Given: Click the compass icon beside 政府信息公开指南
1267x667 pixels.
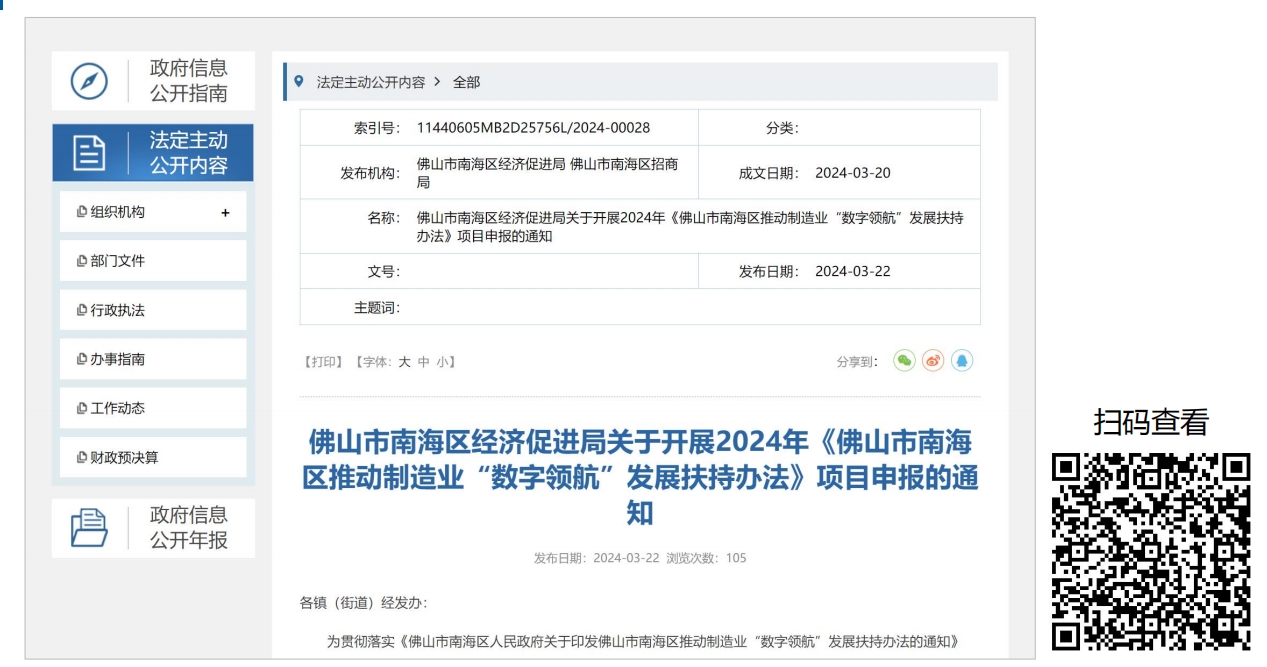Looking at the screenshot, I should pyautogui.click(x=89, y=81).
